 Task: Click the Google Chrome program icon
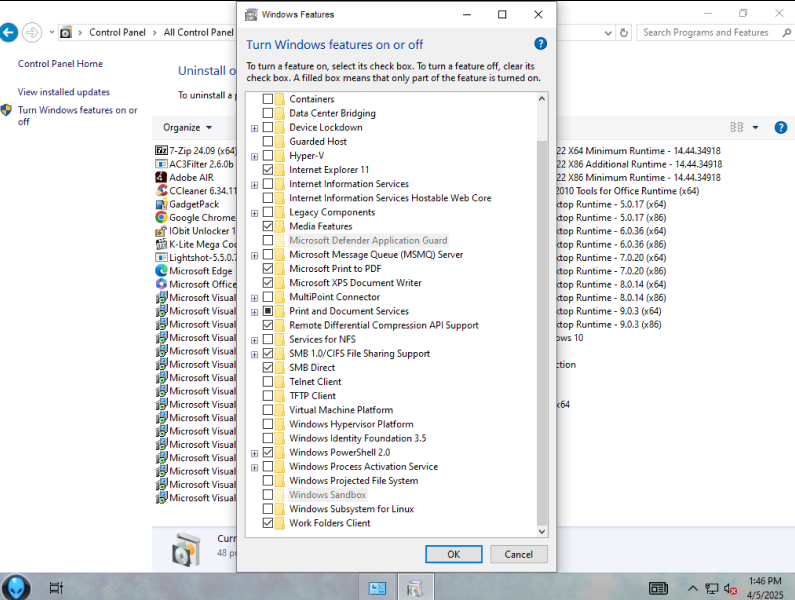[161, 217]
